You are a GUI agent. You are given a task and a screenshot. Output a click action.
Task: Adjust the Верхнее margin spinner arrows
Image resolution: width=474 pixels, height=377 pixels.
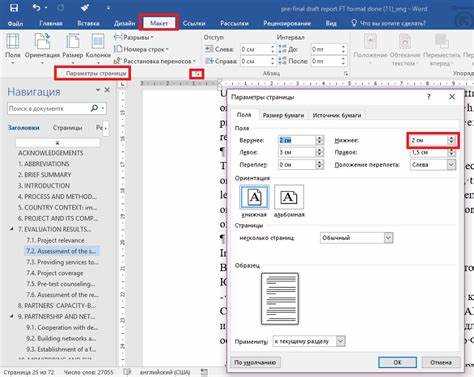point(319,140)
